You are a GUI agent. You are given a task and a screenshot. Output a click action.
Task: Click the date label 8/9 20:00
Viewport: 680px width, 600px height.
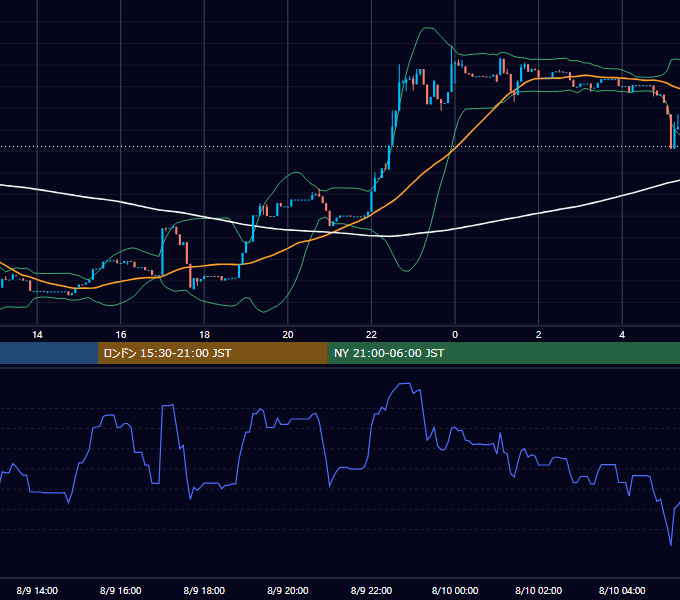pos(288,590)
